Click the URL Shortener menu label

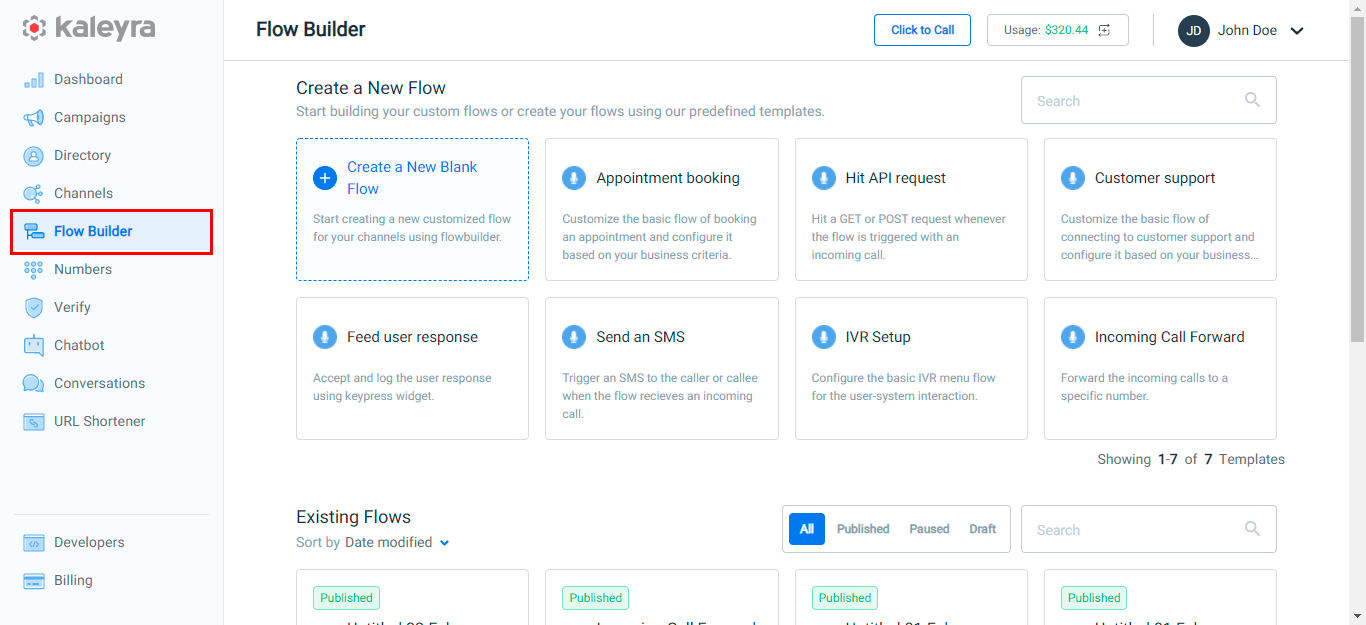[100, 422]
